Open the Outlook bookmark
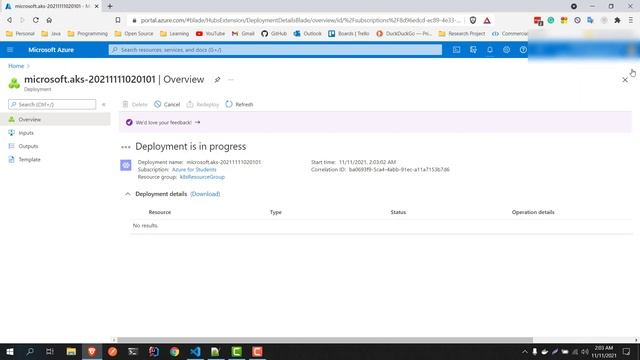The image size is (640, 360). point(308,33)
